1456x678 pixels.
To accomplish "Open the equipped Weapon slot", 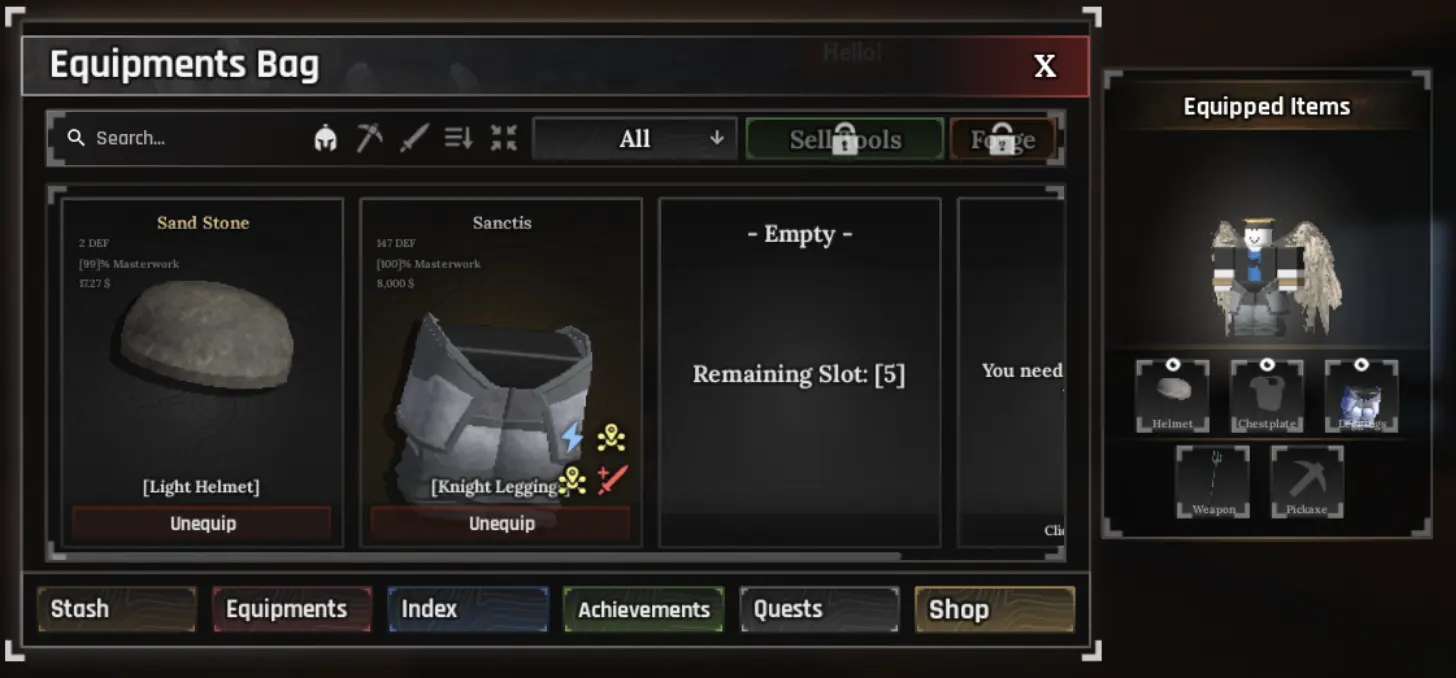I will point(1213,481).
